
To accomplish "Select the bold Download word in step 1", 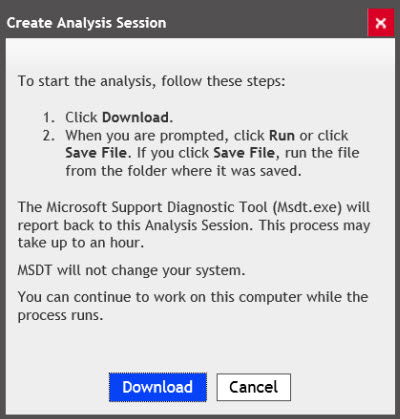I will pyautogui.click(x=136, y=117).
